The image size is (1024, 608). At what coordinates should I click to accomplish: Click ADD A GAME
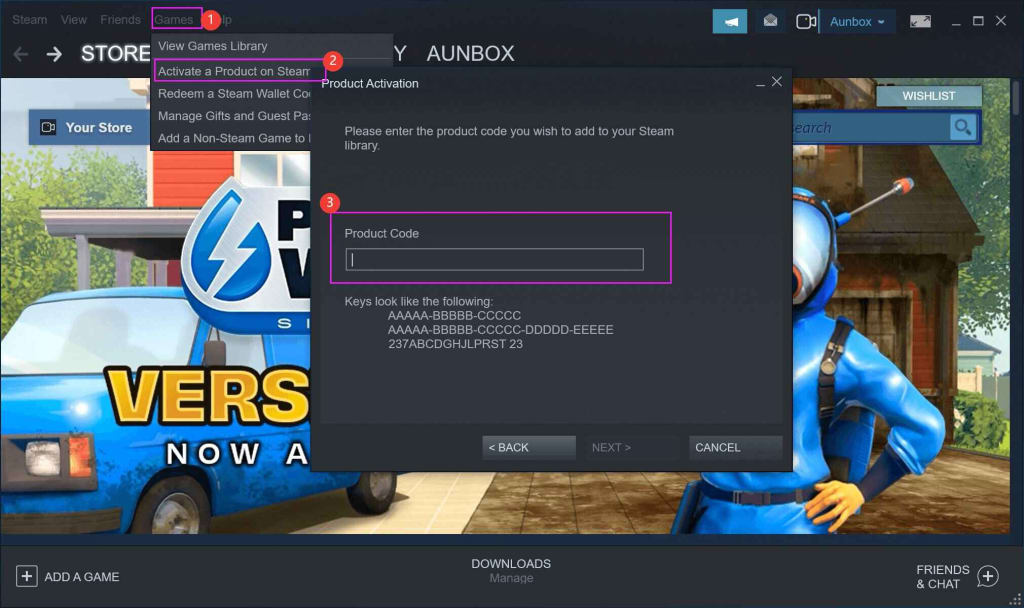click(x=82, y=577)
